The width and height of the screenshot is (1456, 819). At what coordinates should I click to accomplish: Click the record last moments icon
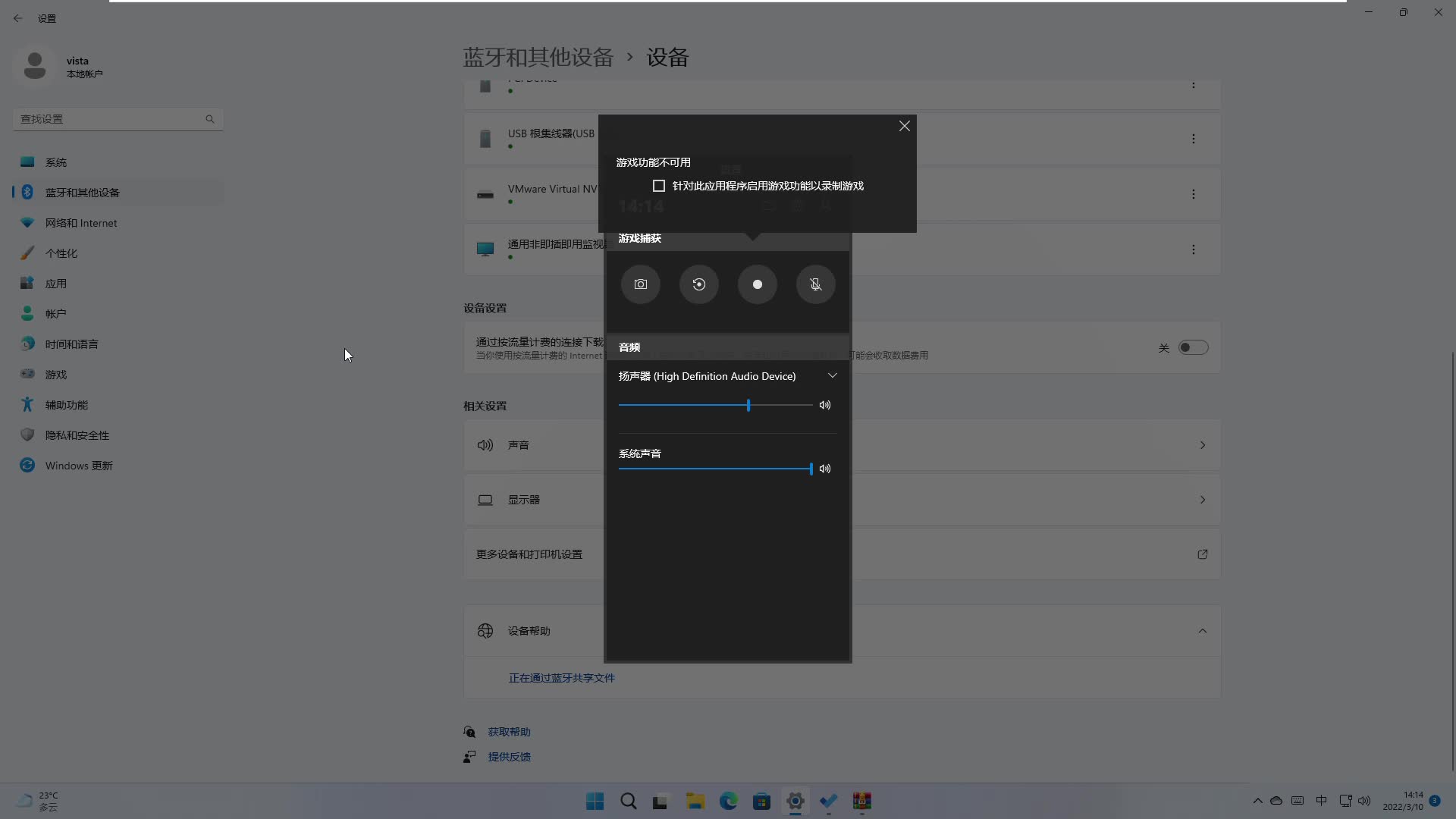699,284
